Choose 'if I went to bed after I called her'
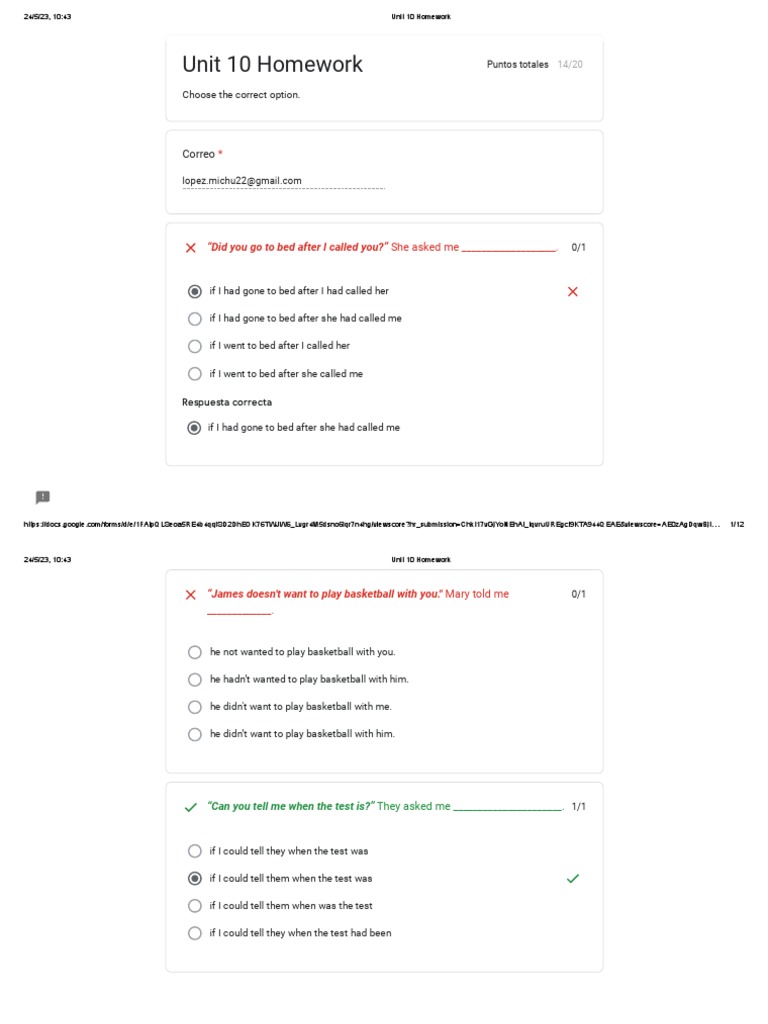The image size is (768, 1024). click(195, 346)
